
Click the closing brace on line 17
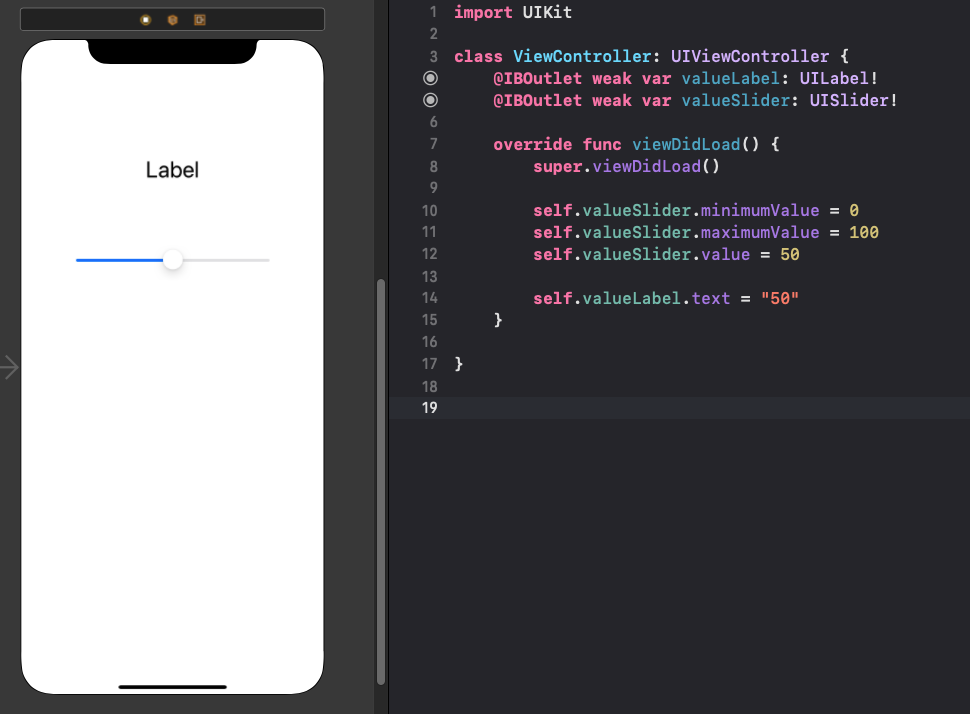click(458, 364)
